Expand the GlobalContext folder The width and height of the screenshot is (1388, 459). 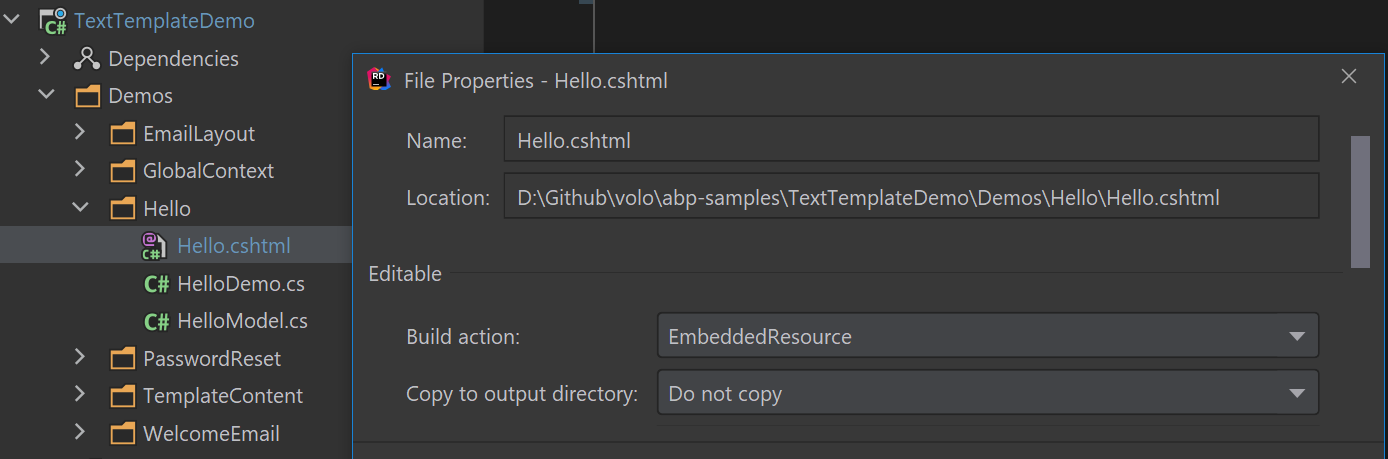point(79,171)
